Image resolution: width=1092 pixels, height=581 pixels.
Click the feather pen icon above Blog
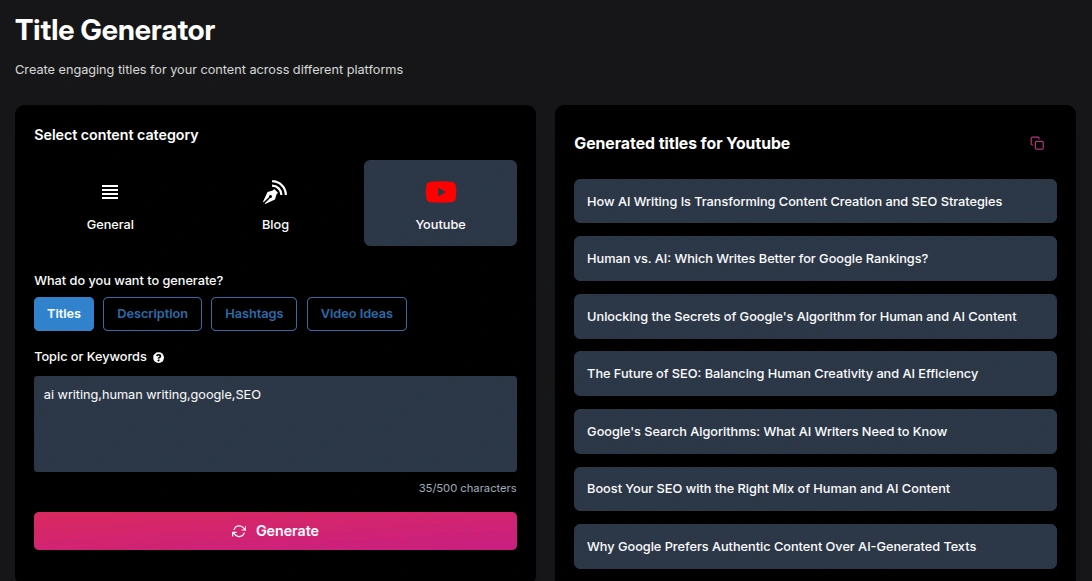[x=275, y=192]
